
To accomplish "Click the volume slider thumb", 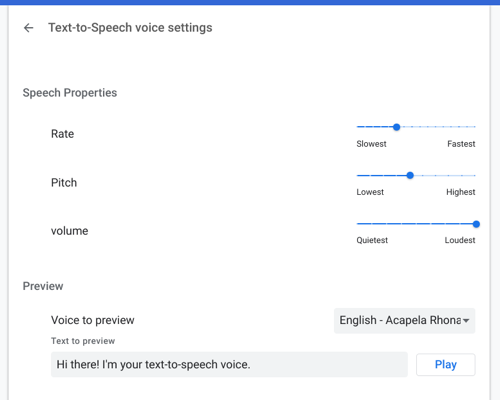I will point(476,224).
